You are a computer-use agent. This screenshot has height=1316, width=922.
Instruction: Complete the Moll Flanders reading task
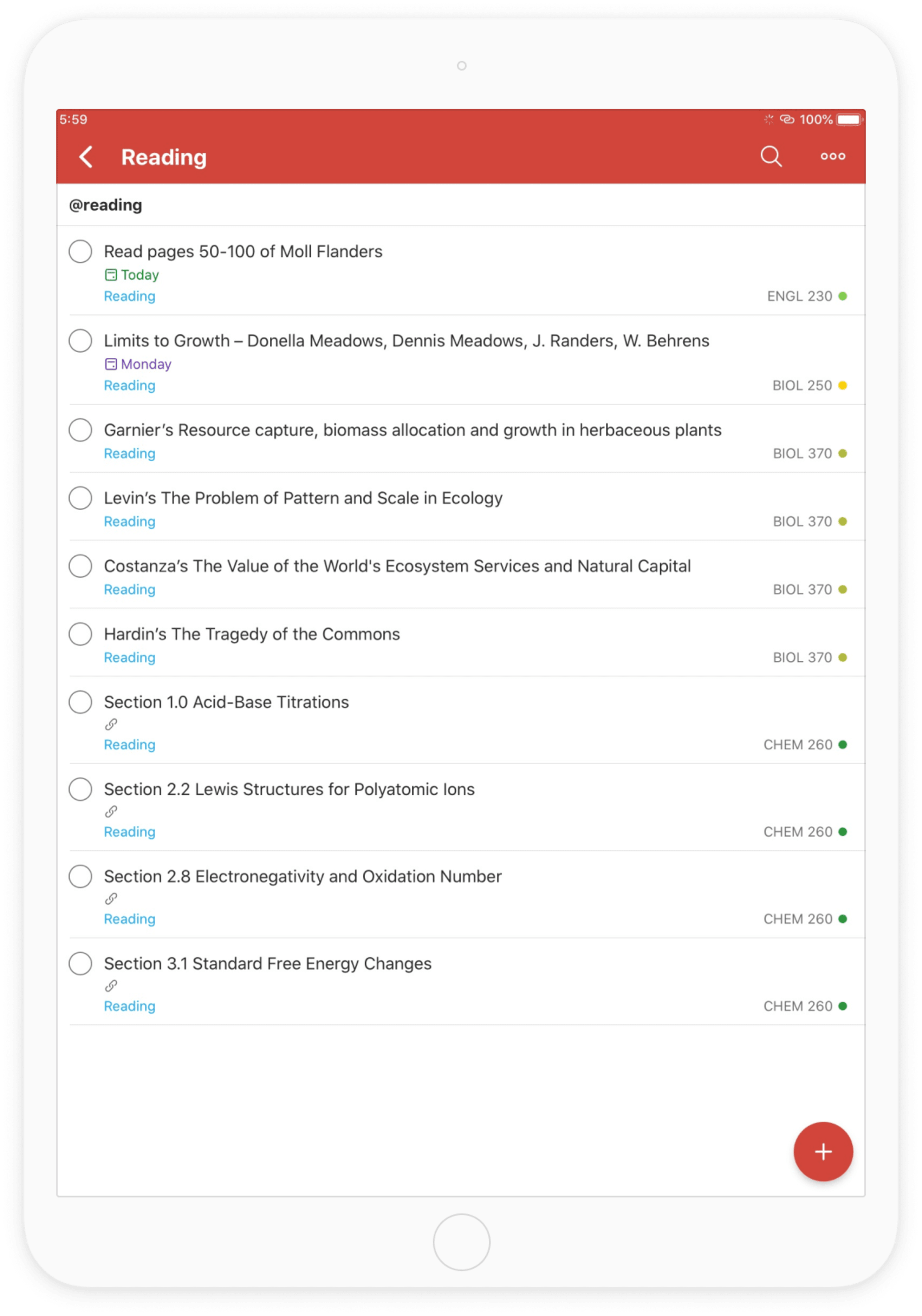pos(80,251)
